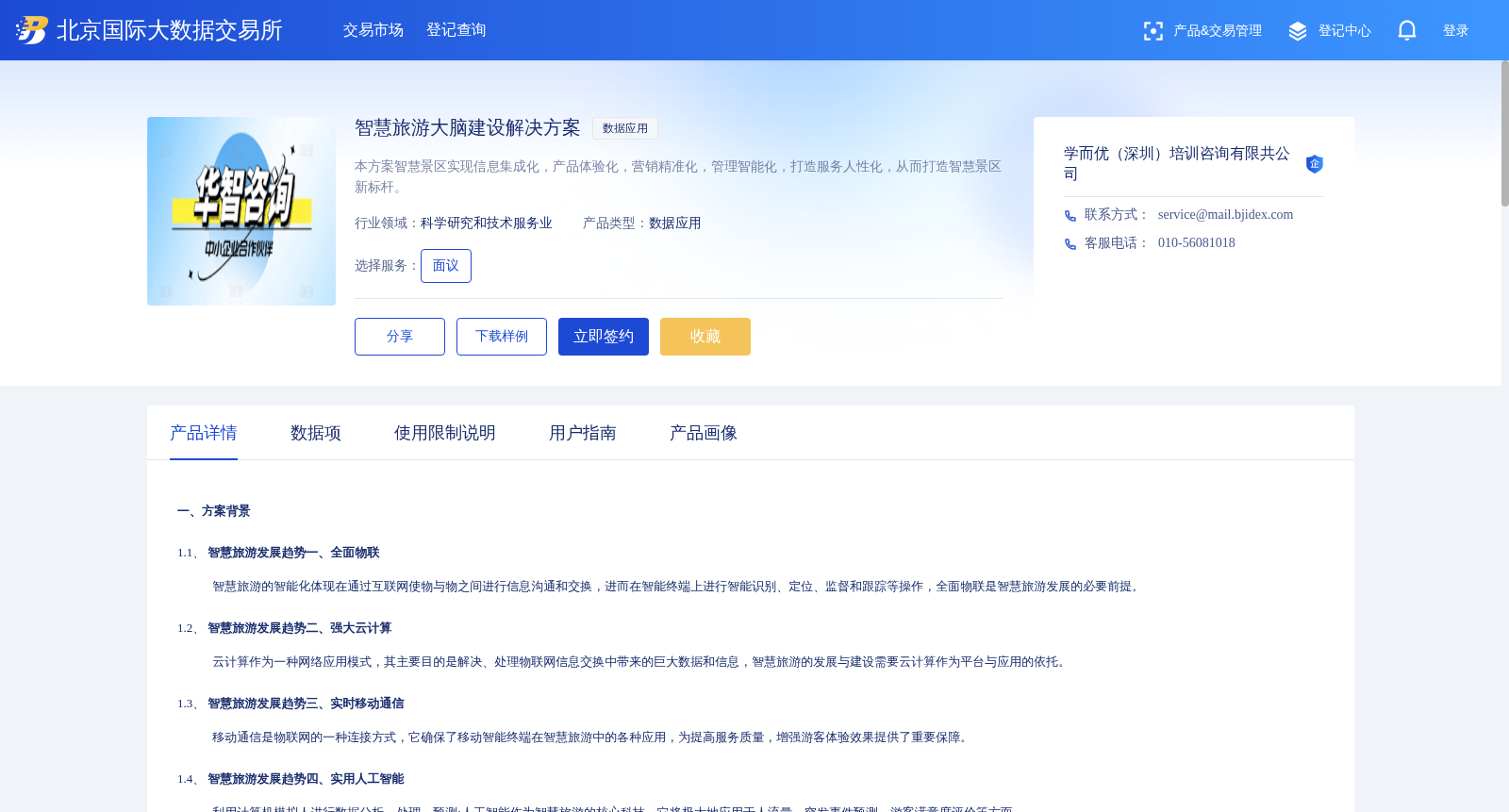Click the 华智咨询 product thumbnail
The height and width of the screenshot is (812, 1509).
[241, 211]
